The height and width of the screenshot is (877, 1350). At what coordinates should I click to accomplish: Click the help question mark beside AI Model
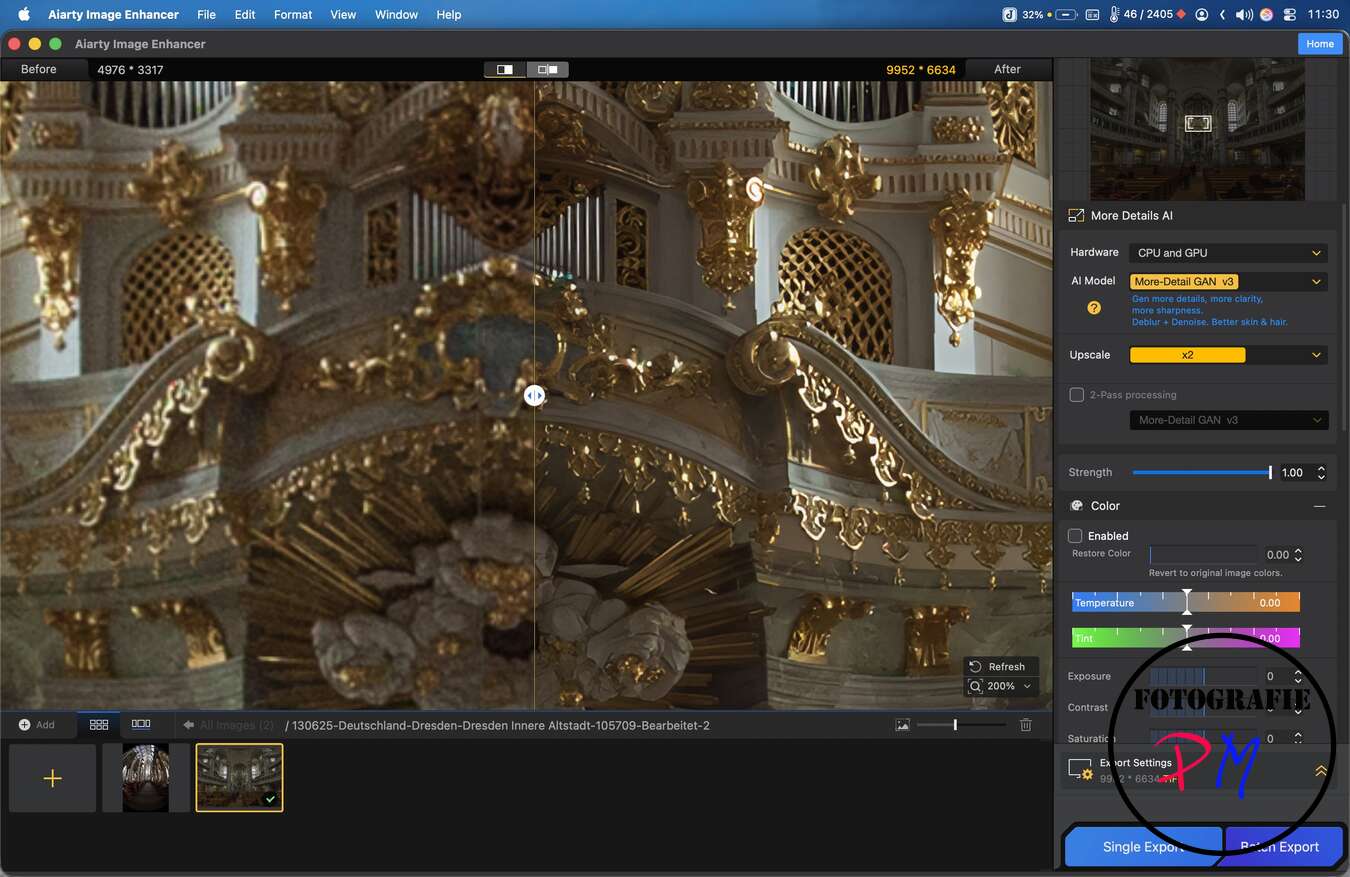(1093, 308)
